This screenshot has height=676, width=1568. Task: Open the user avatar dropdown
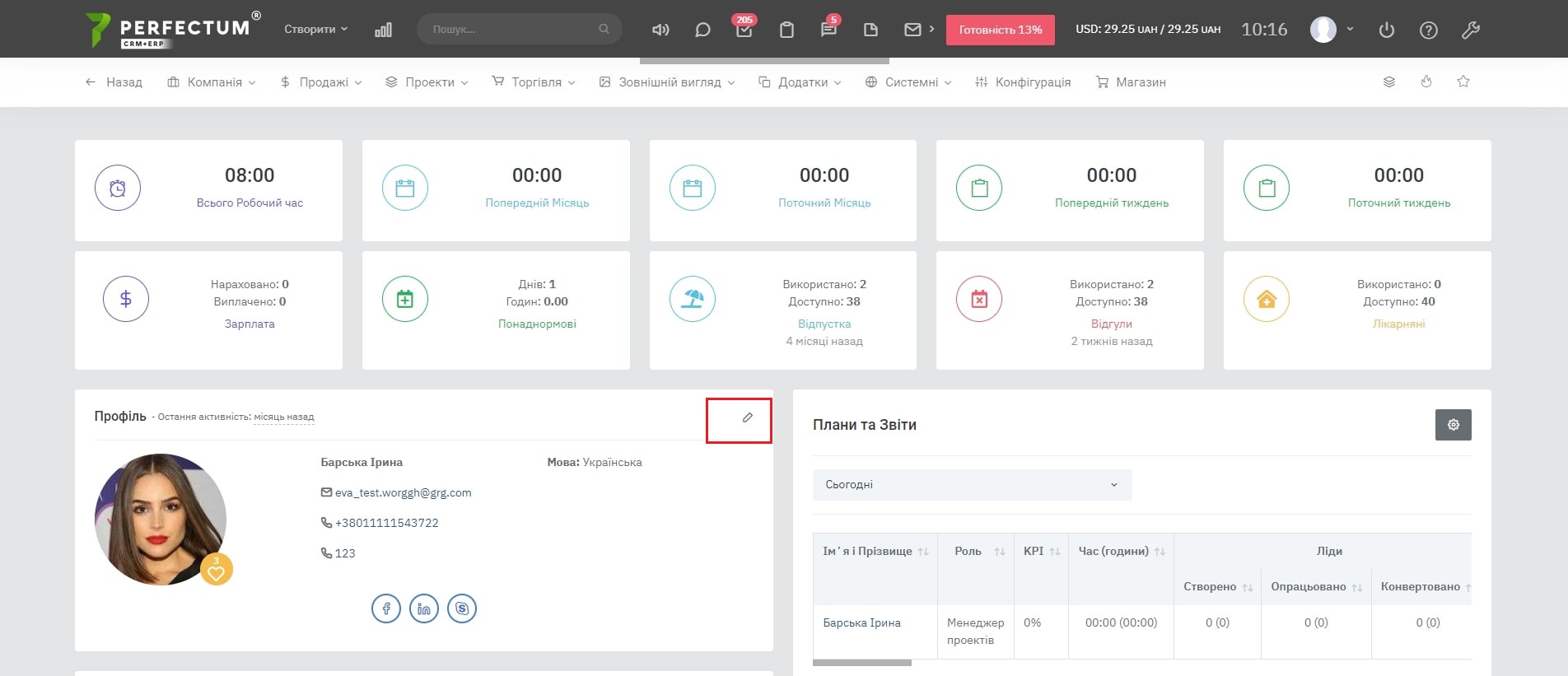click(x=1331, y=30)
